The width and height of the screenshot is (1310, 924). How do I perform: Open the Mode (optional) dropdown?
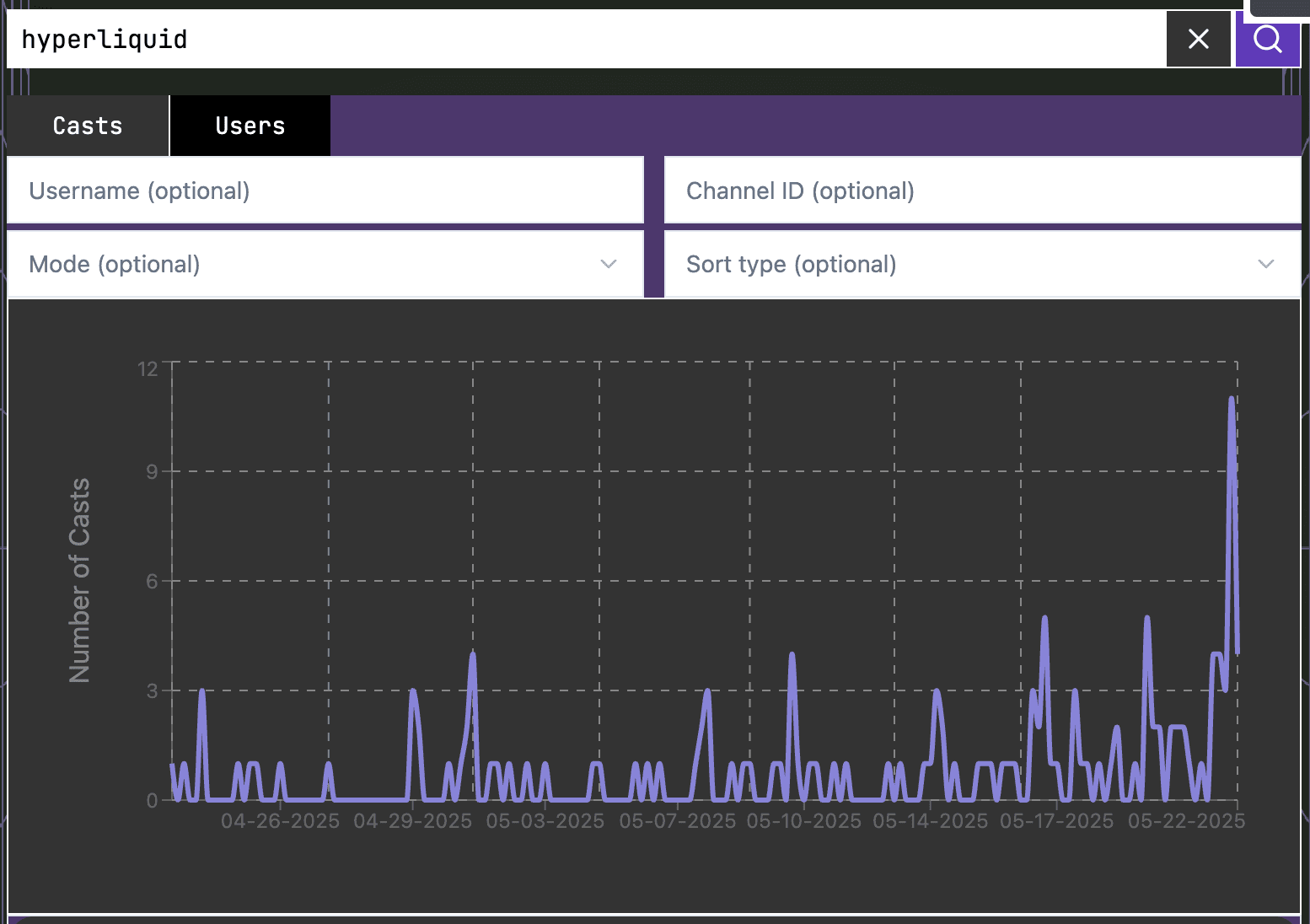click(325, 264)
